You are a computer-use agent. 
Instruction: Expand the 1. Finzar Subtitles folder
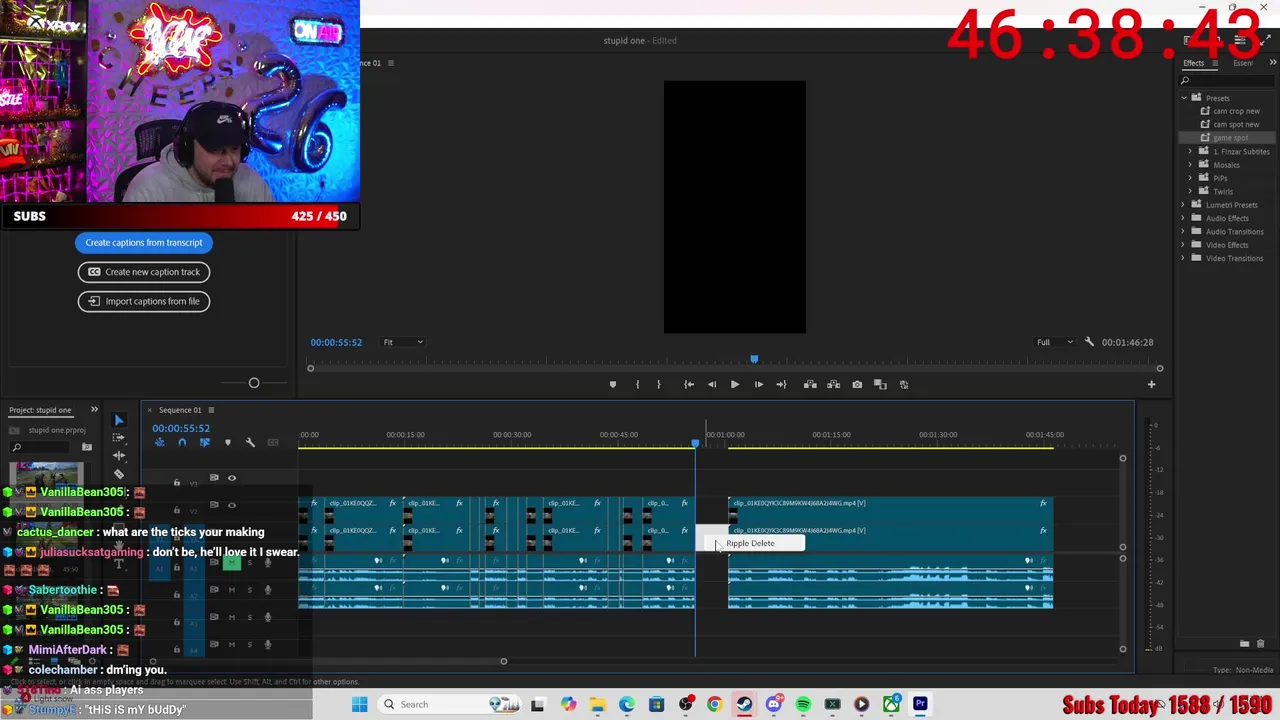(x=1190, y=152)
